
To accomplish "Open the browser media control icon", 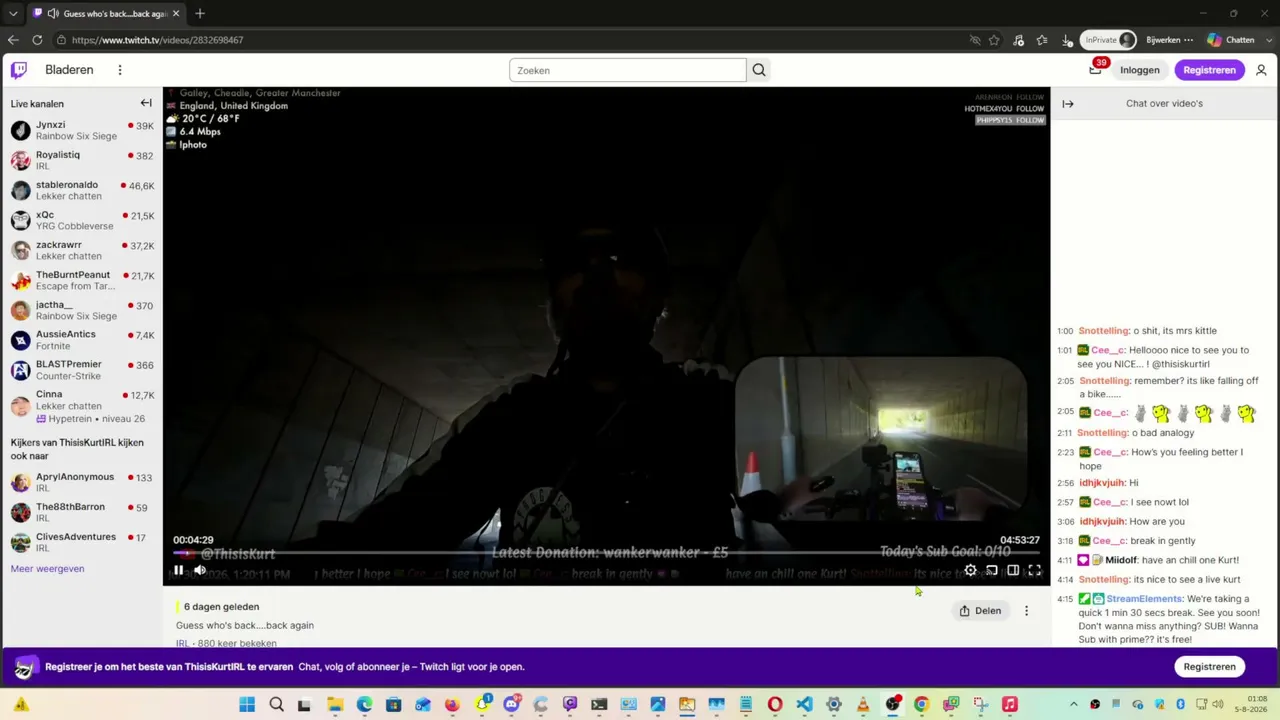I will (1018, 40).
